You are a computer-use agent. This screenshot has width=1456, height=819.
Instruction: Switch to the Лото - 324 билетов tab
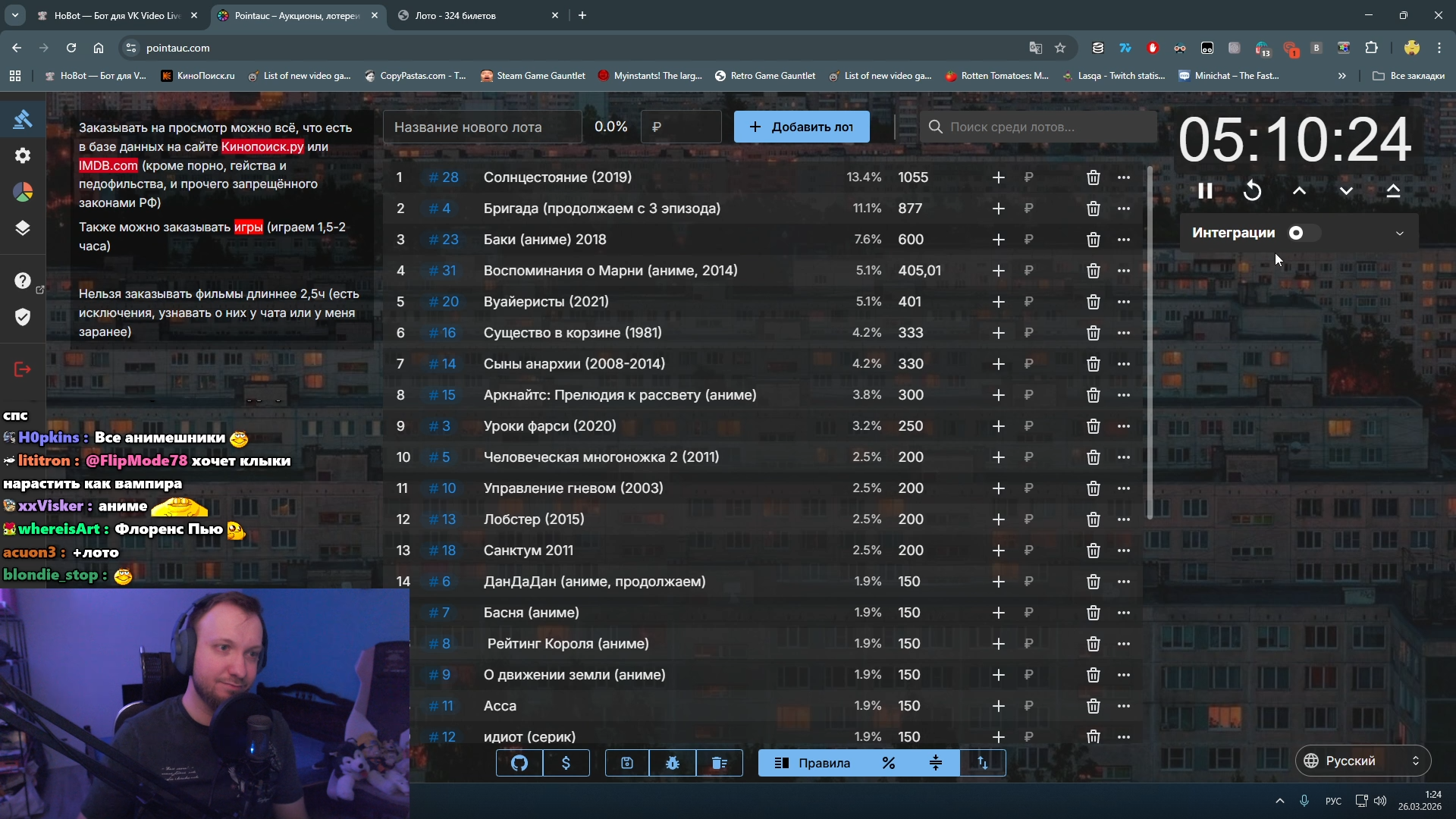click(x=455, y=15)
